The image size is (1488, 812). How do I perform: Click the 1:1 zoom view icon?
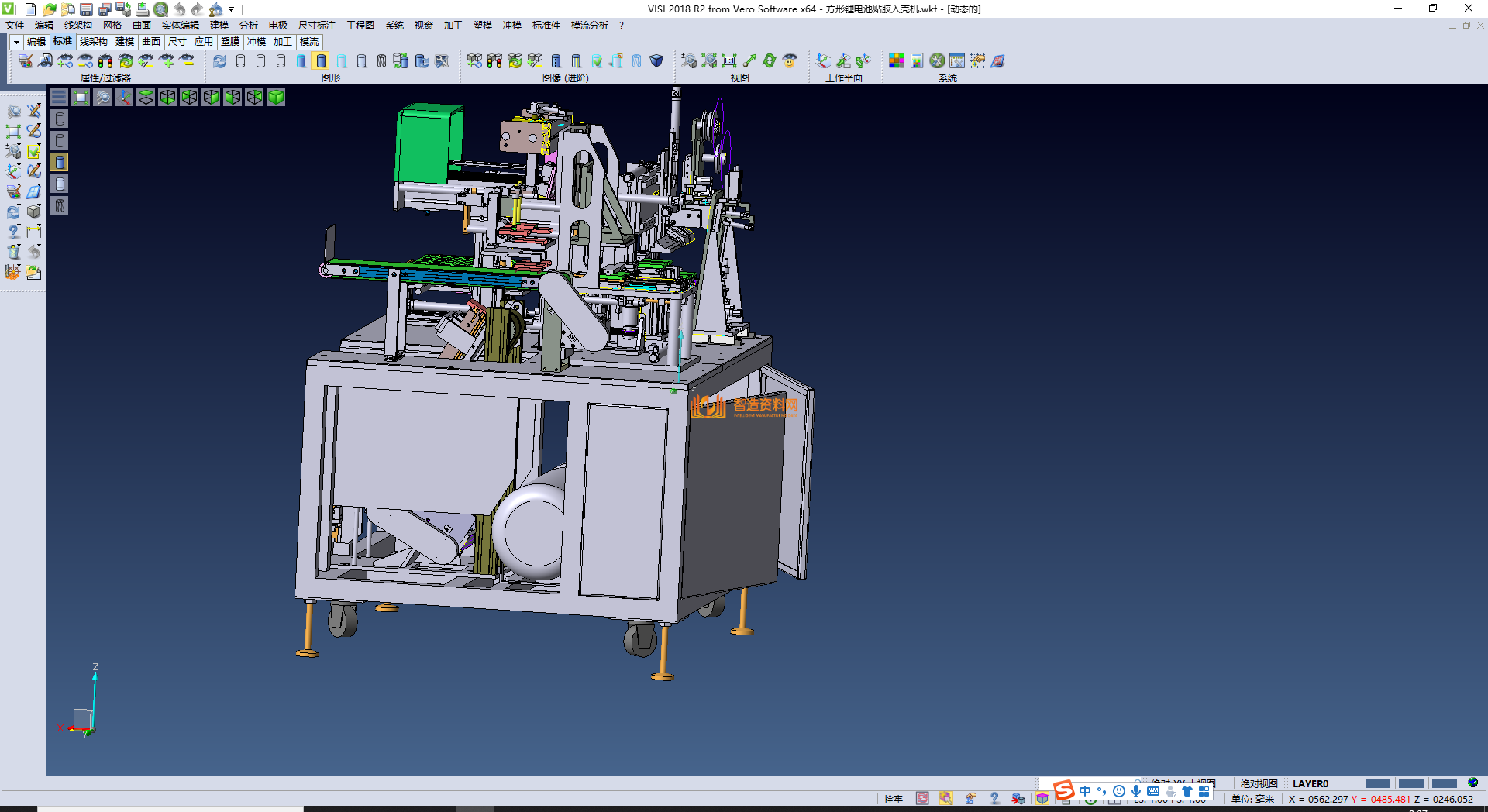(729, 61)
